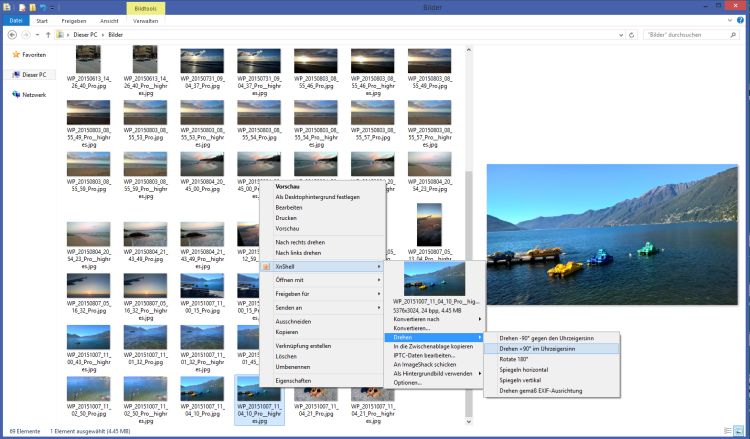This screenshot has width=750, height=439.
Task: Select 'Als Desktophintergrund festlegen' entry
Action: point(317,197)
